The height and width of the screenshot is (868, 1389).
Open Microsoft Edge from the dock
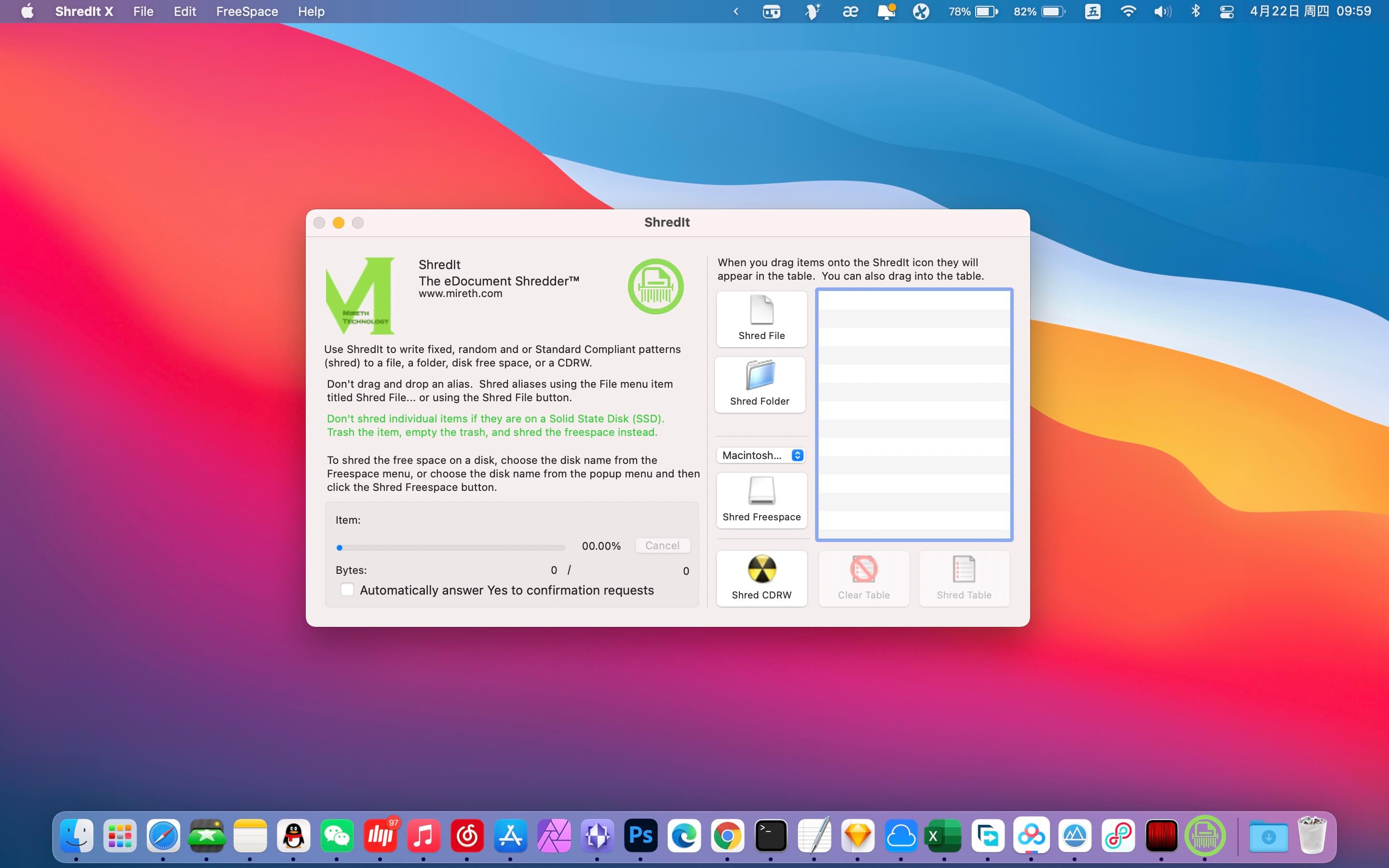click(684, 835)
